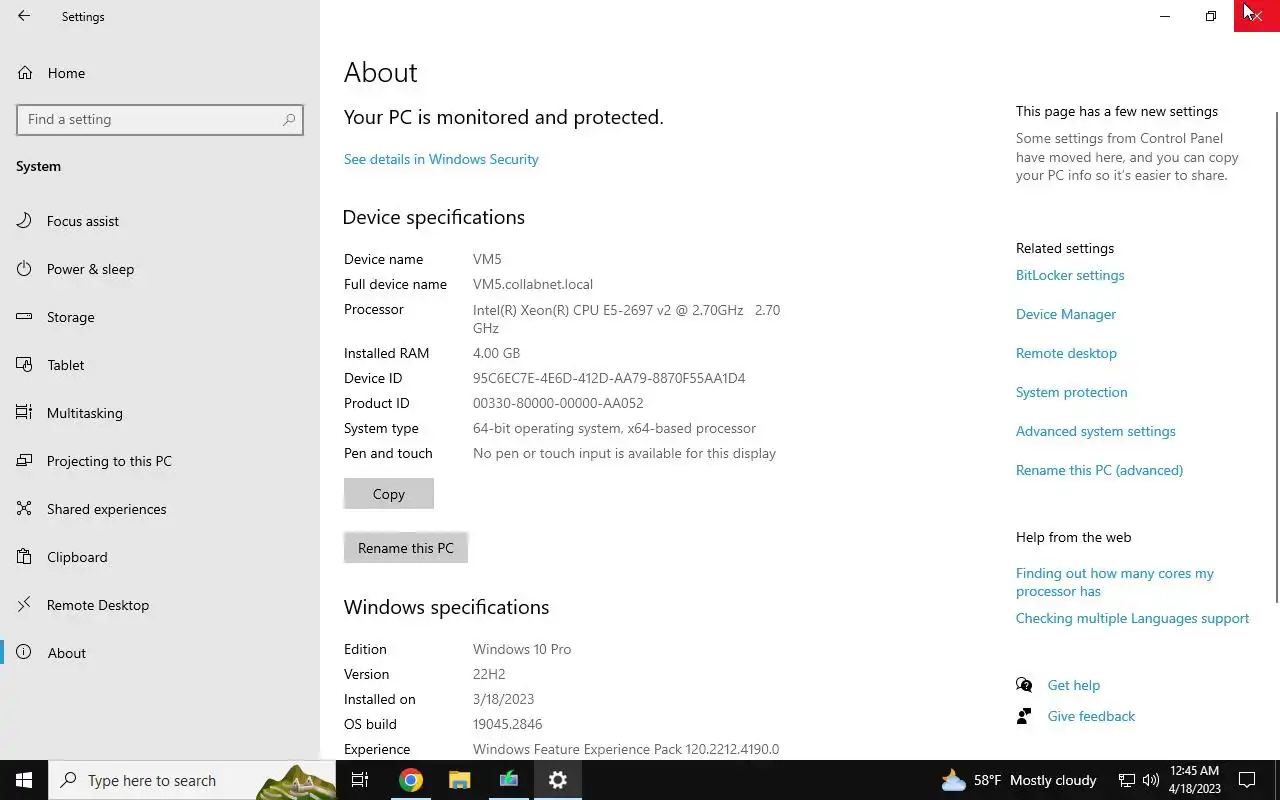Click the Get help chat icon
Image resolution: width=1280 pixels, height=800 pixels.
pyautogui.click(x=1024, y=685)
